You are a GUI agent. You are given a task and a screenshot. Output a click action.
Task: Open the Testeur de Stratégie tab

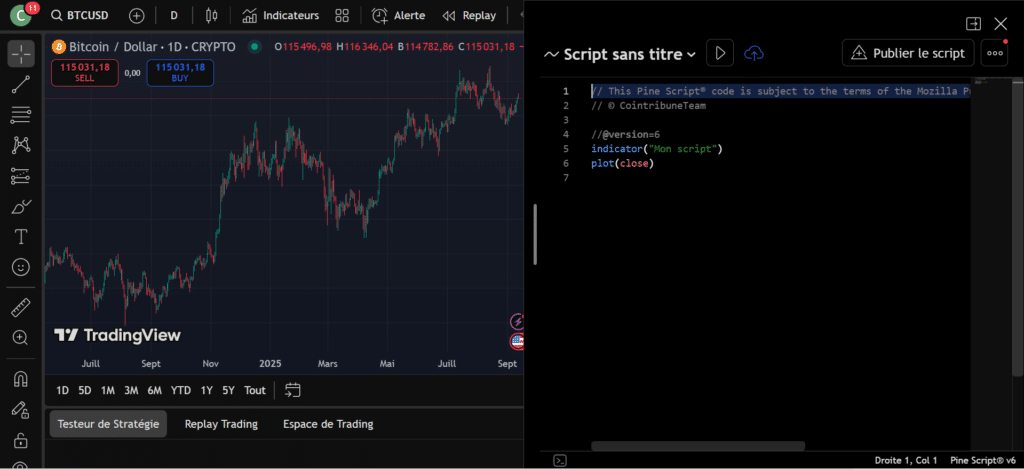108,424
